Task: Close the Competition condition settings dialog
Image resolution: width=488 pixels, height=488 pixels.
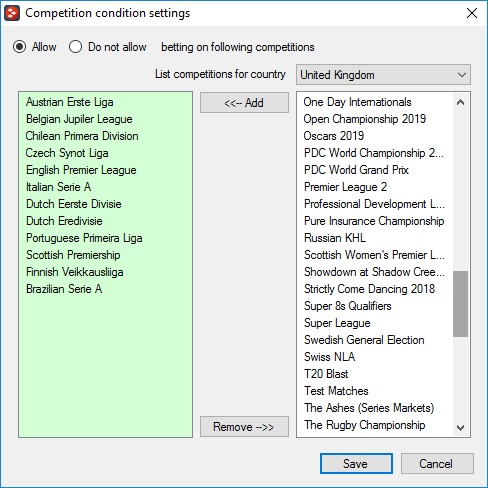Action: click(x=472, y=13)
